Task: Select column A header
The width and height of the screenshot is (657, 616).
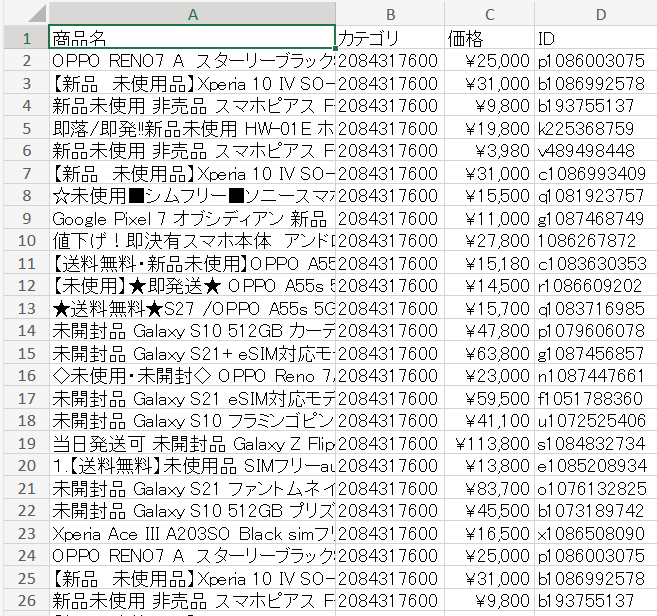Action: pyautogui.click(x=192, y=14)
